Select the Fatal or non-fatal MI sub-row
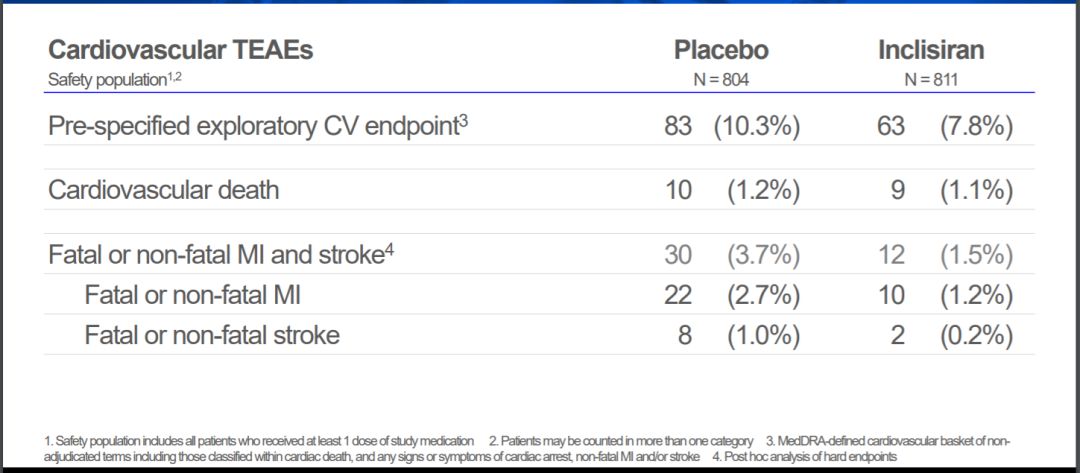Image resolution: width=1080 pixels, height=473 pixels. (x=539, y=295)
